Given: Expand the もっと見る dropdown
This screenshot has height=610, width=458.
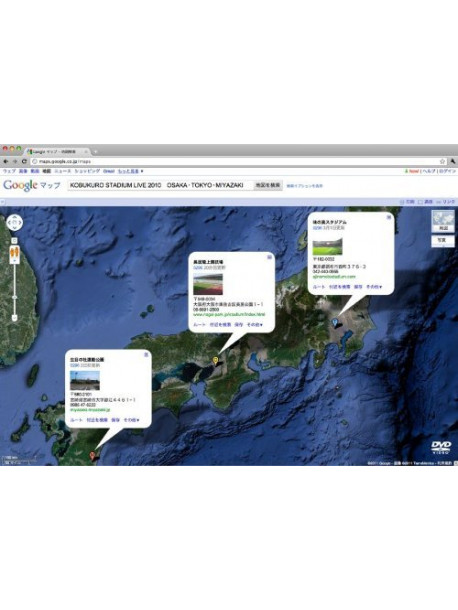Looking at the screenshot, I should [x=131, y=171].
